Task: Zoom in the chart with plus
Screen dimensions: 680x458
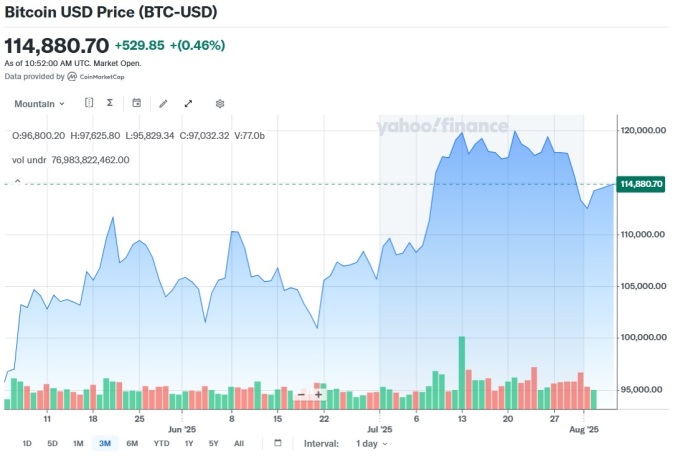Action: 318,394
